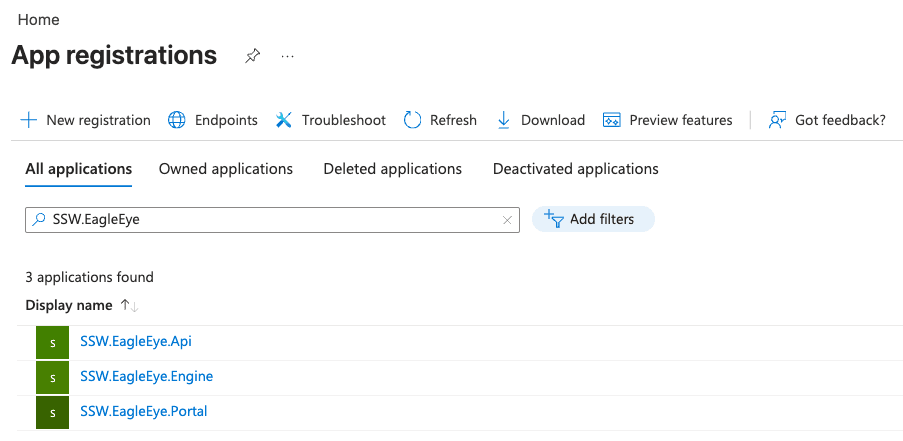The image size is (903, 441).
Task: Open Endpoints from the toolbar label
Action: [226, 120]
